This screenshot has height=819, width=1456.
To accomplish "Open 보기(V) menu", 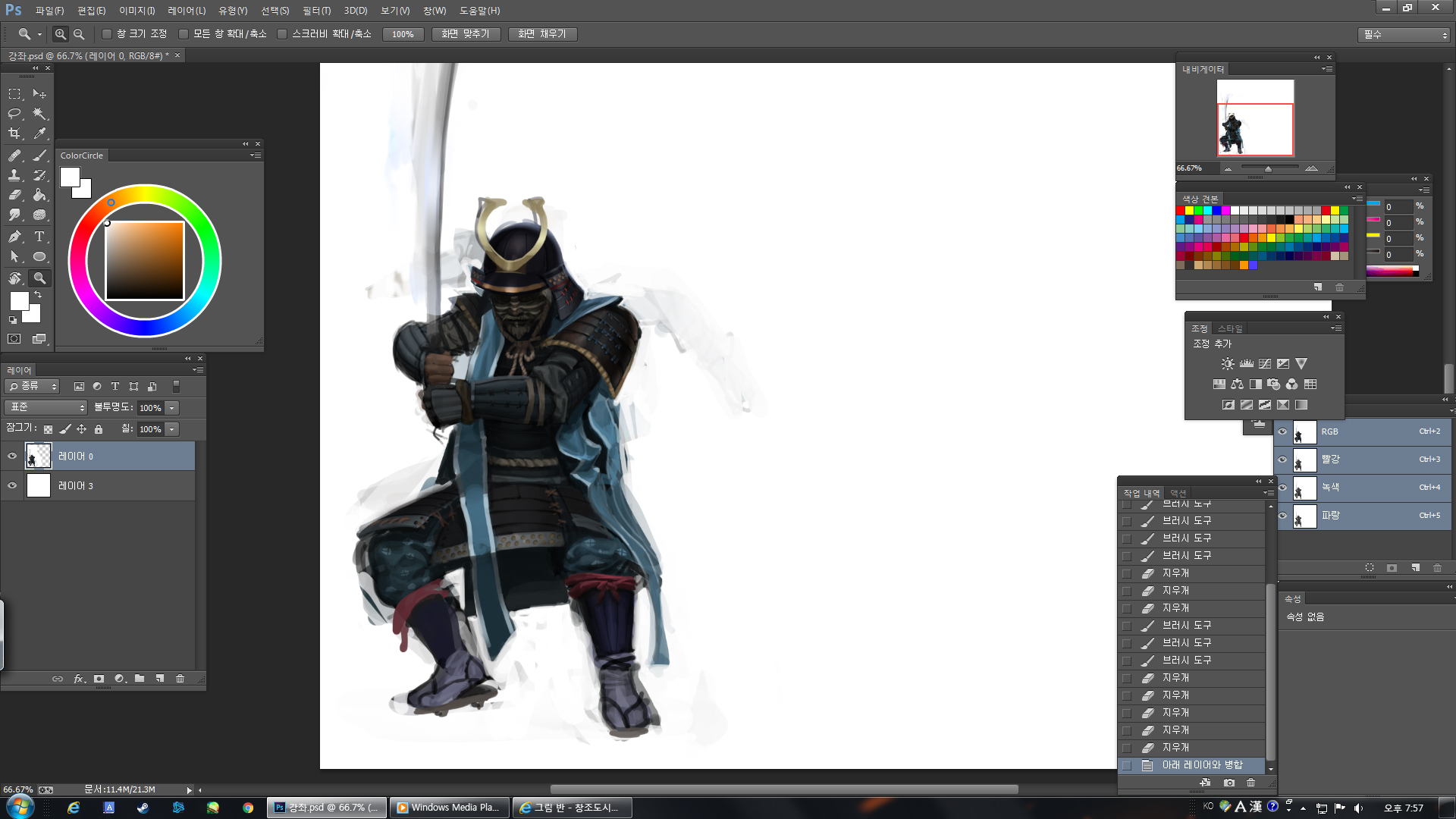I will tap(395, 11).
